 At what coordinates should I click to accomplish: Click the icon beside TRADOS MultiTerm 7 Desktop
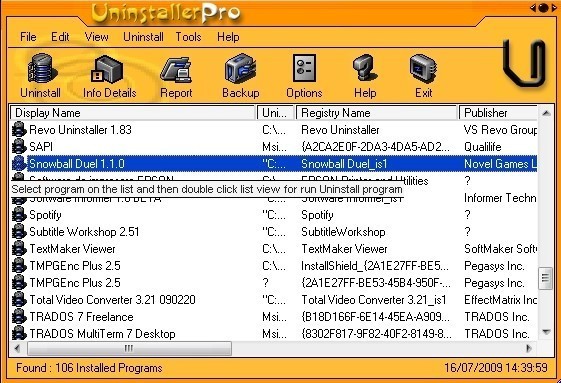click(x=19, y=334)
